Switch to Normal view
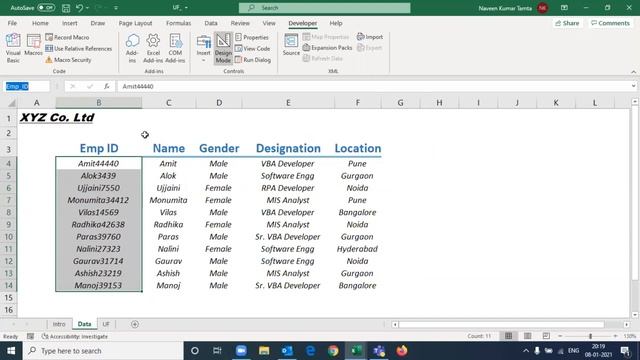The width and height of the screenshot is (640, 360). pos(508,336)
